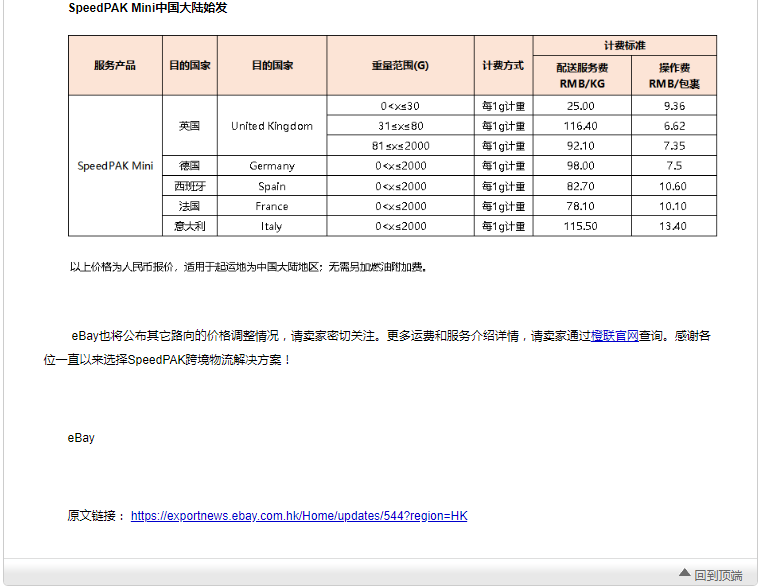Click the 重量范围(G) column header
Screen dimensions: 762x588
[x=400, y=65]
